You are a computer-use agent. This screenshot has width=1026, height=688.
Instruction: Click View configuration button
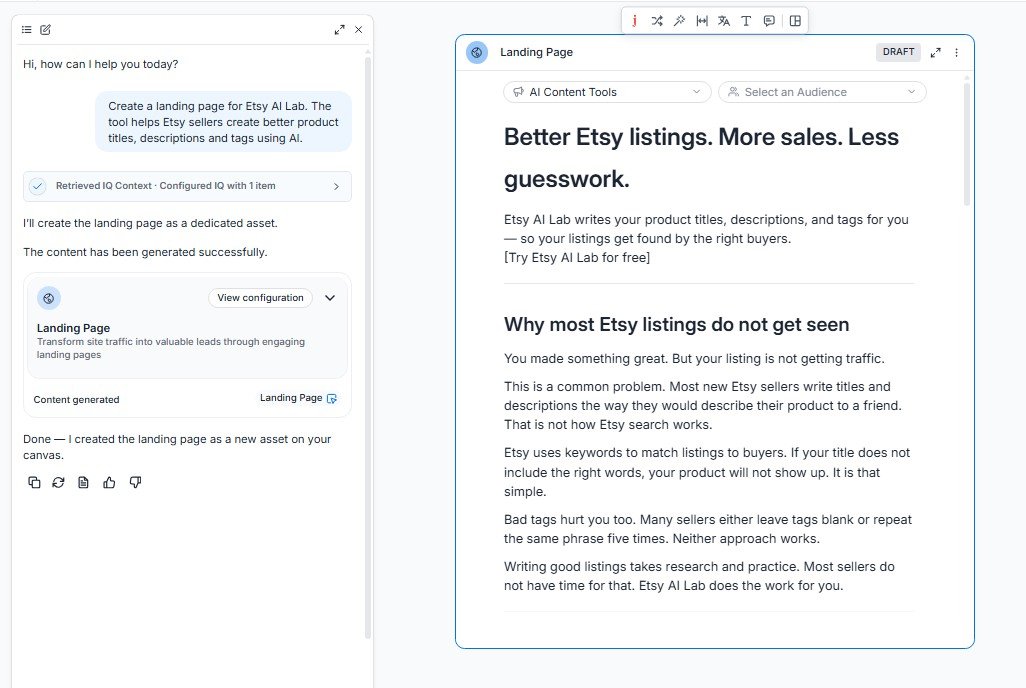pos(260,298)
